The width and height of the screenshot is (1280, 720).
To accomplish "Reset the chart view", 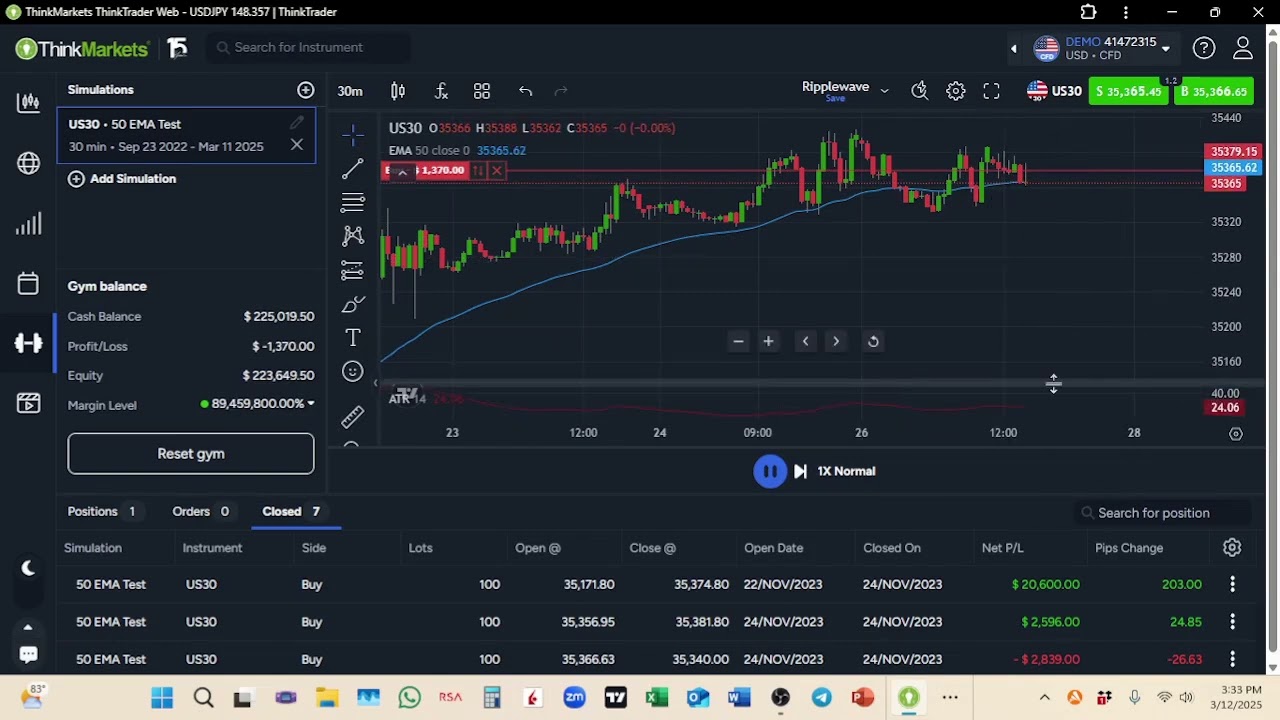I will click(x=873, y=342).
